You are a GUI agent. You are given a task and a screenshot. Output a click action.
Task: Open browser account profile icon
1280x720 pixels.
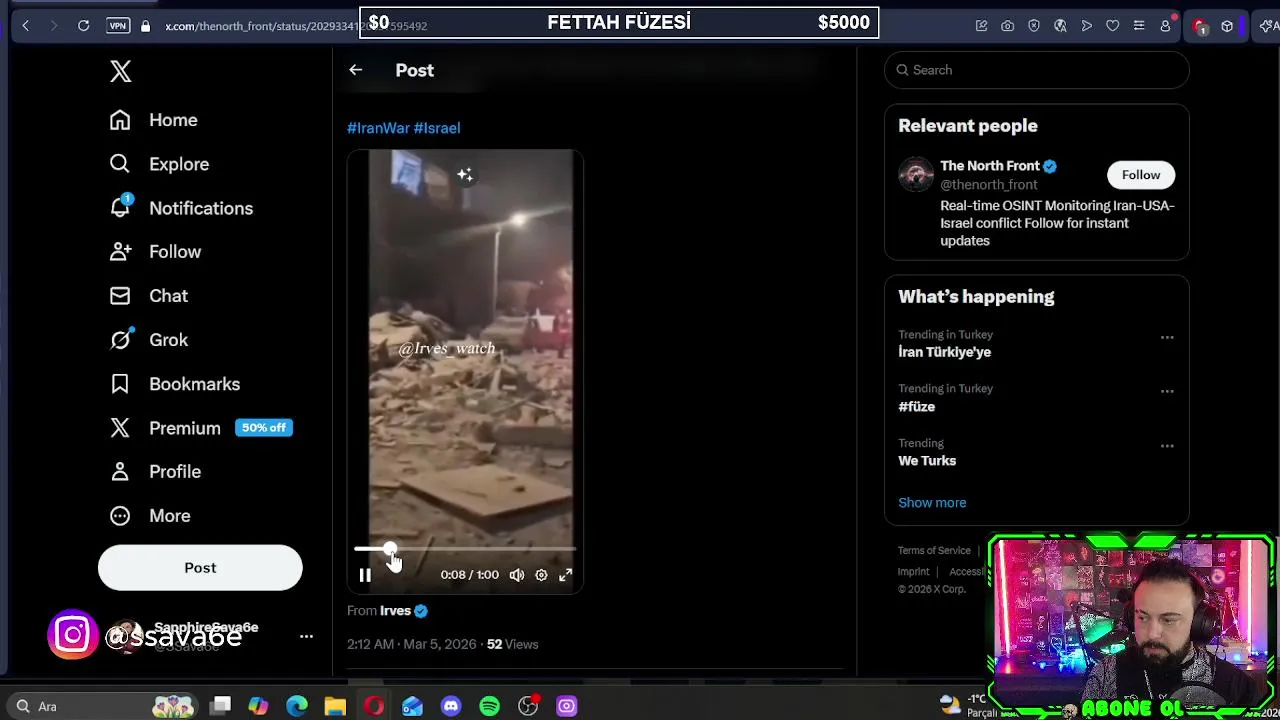[x=1165, y=26]
